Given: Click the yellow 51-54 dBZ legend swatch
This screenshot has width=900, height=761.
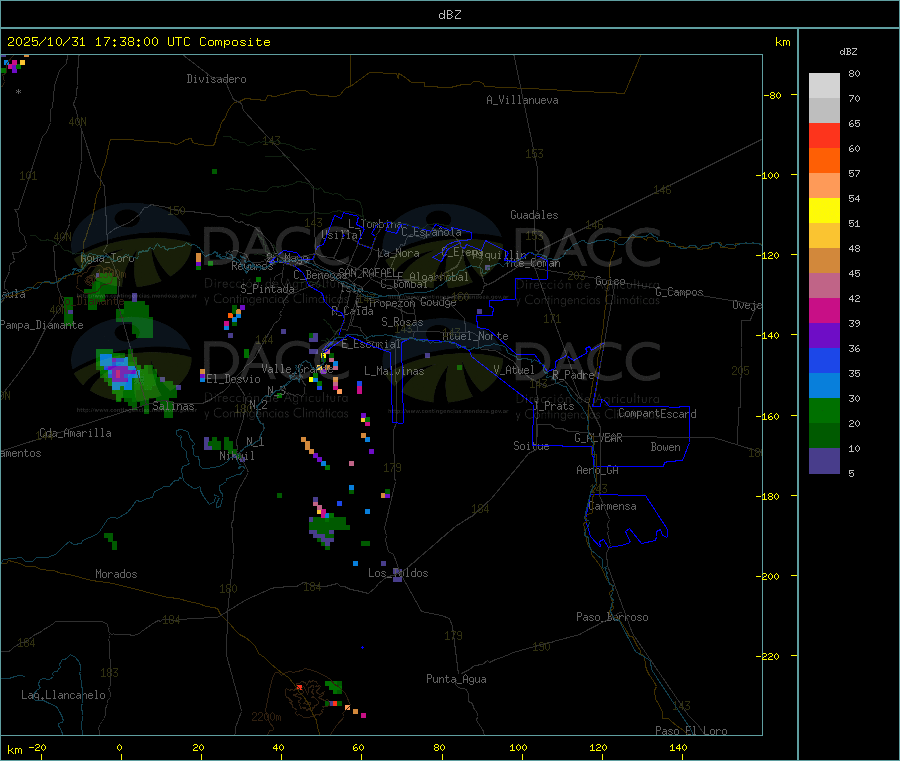Looking at the screenshot, I should pos(824,211).
